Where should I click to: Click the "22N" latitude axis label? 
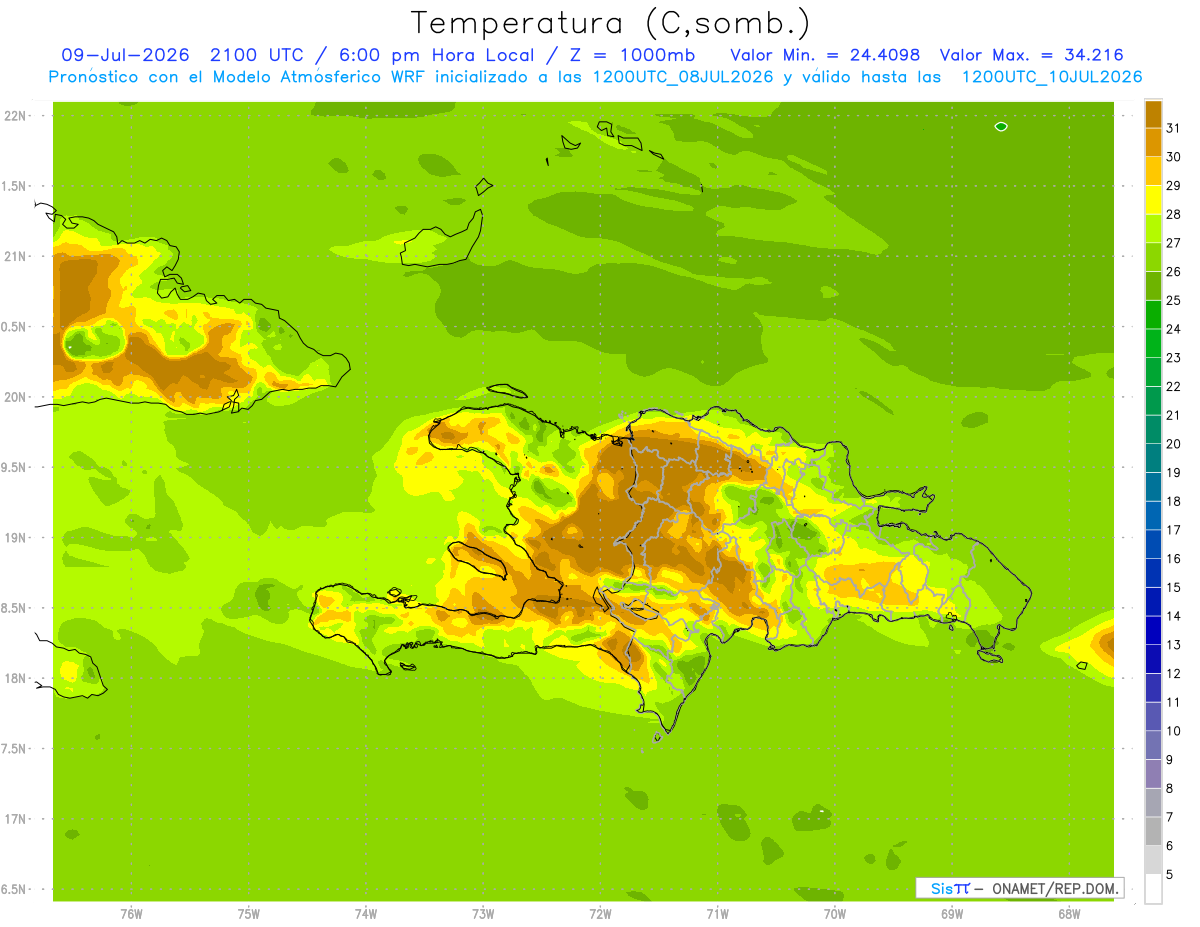(14, 116)
